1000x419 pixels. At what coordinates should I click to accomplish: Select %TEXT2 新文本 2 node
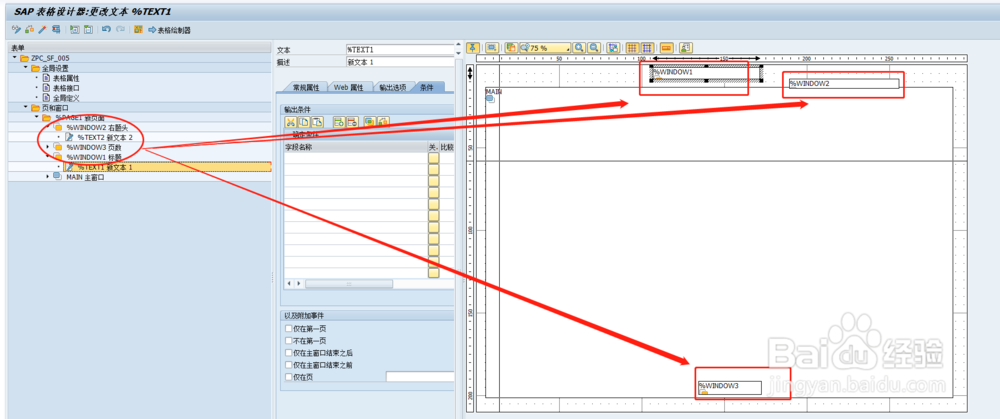point(105,137)
